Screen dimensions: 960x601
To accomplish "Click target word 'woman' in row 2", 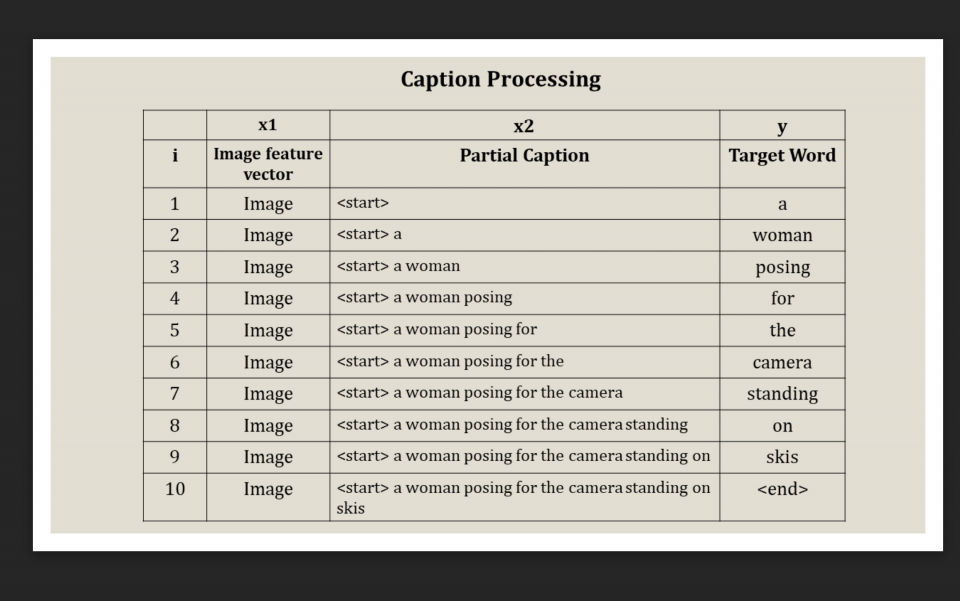I will tap(782, 236).
